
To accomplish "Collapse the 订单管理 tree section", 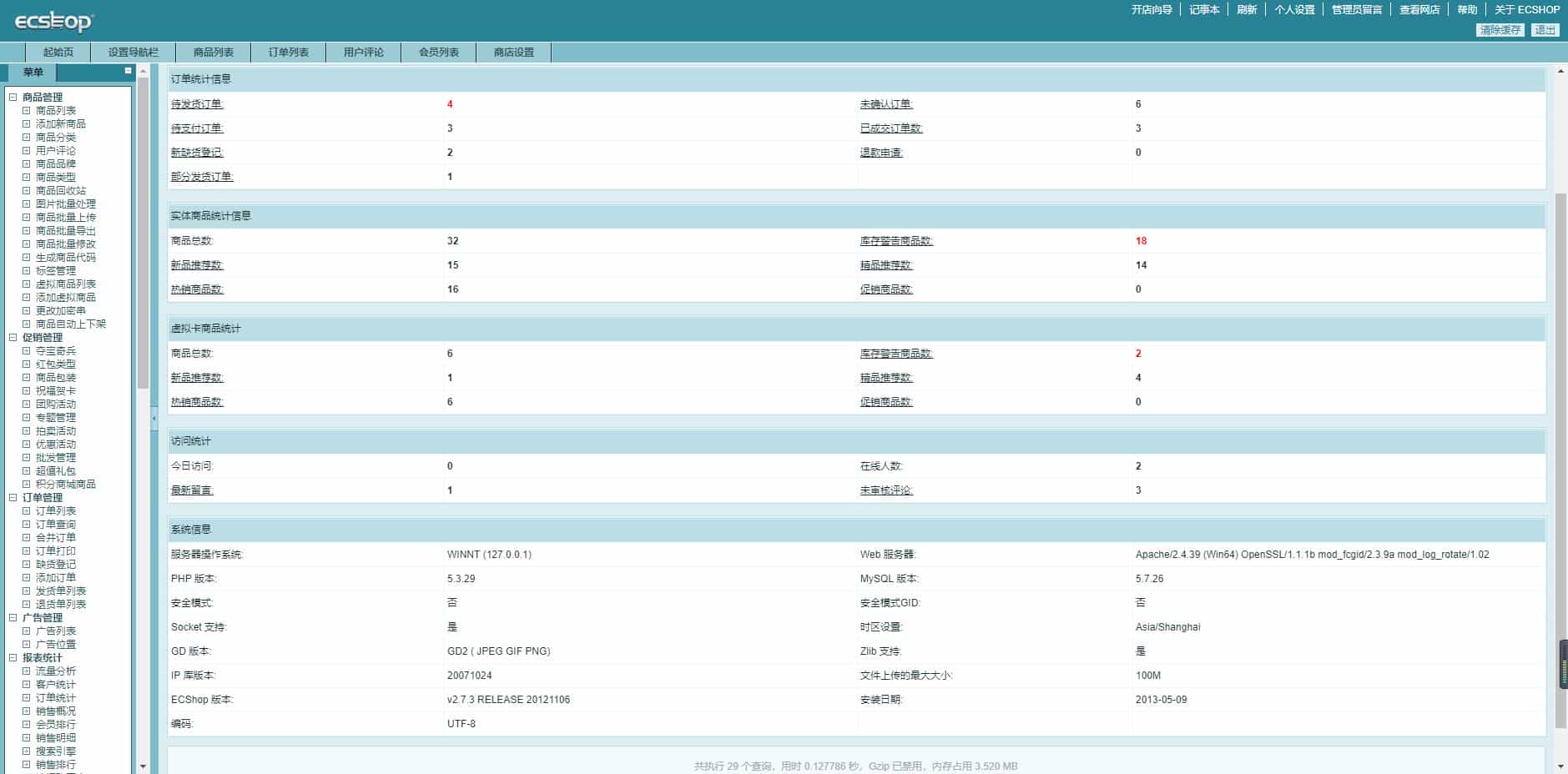I will (13, 497).
